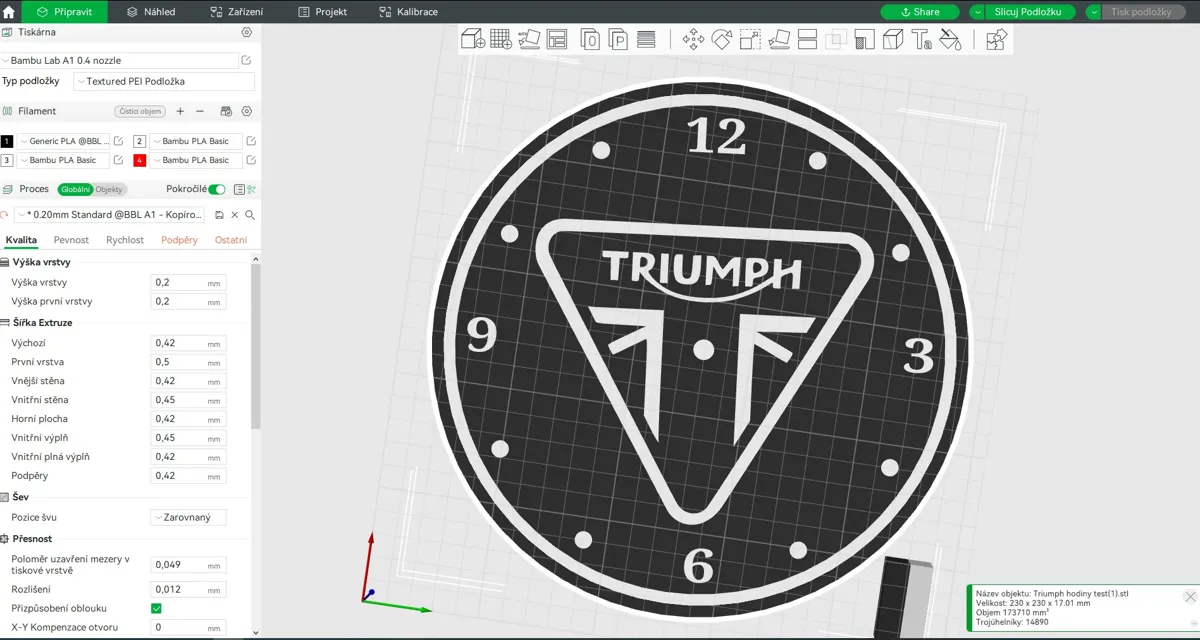Switch to the Připravit tab

click(65, 12)
